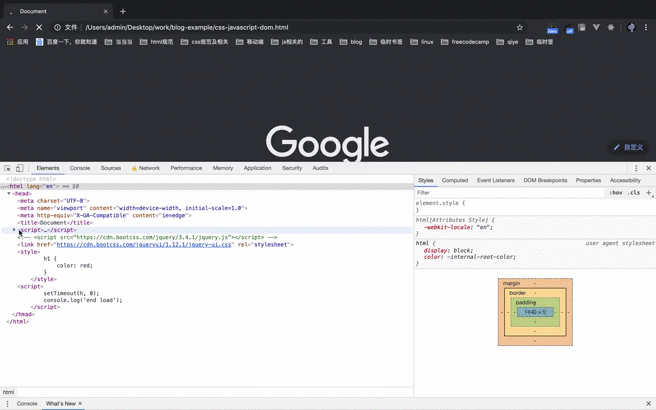The image size is (656, 410).
Task: Open the 'html规范' bookmarks folder
Action: [x=156, y=42]
